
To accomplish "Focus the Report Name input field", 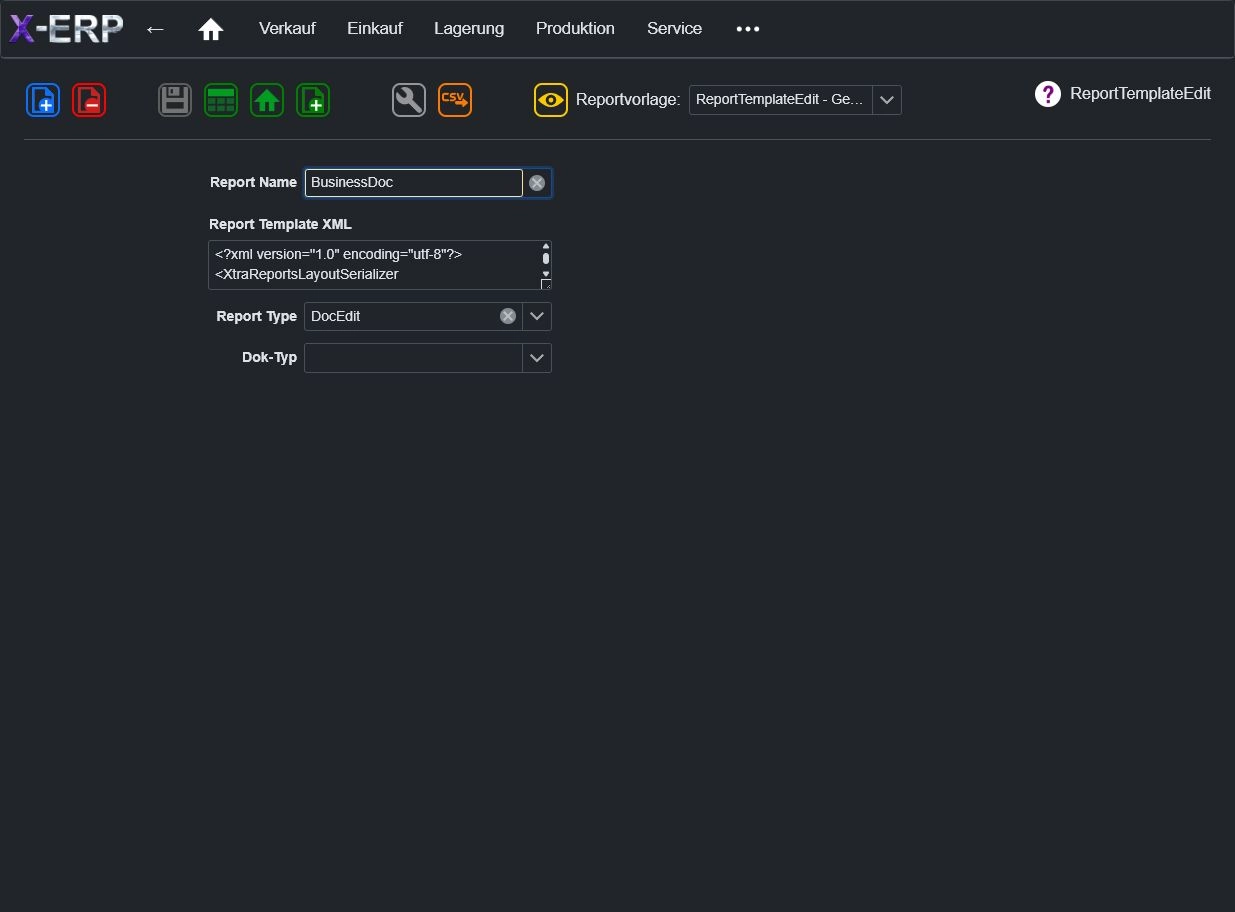I will click(x=414, y=183).
